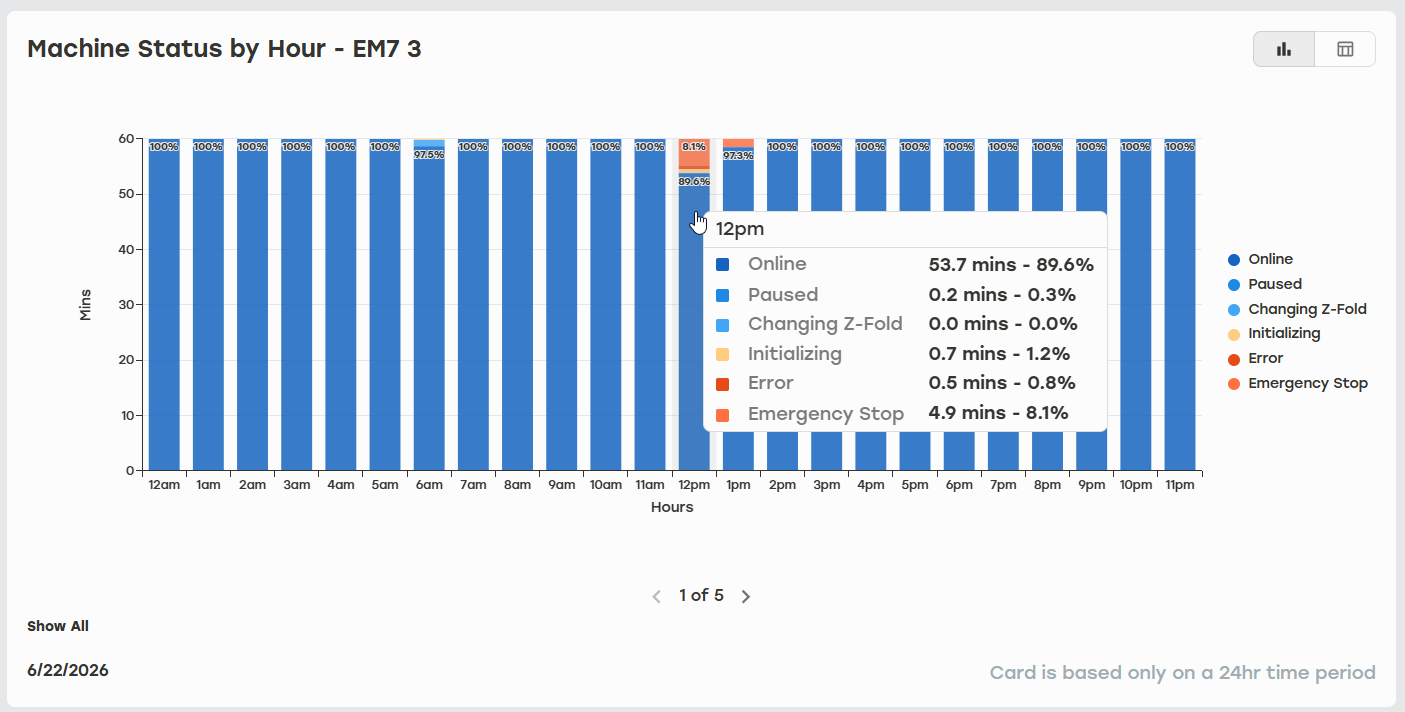Select the 12am bar
The image size is (1405, 712).
point(164,304)
